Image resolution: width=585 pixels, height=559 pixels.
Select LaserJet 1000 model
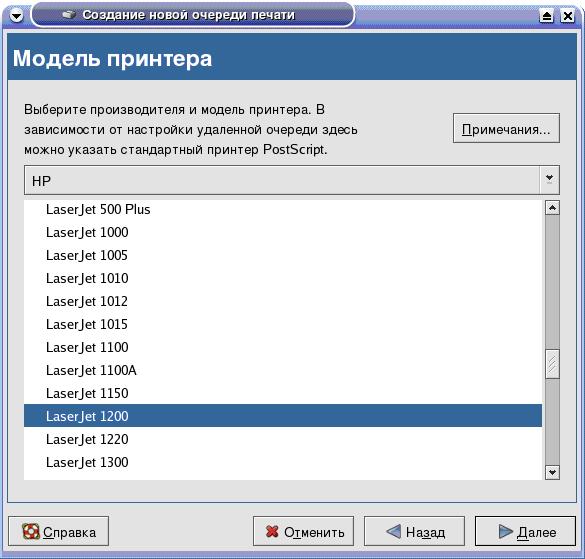pyautogui.click(x=283, y=232)
